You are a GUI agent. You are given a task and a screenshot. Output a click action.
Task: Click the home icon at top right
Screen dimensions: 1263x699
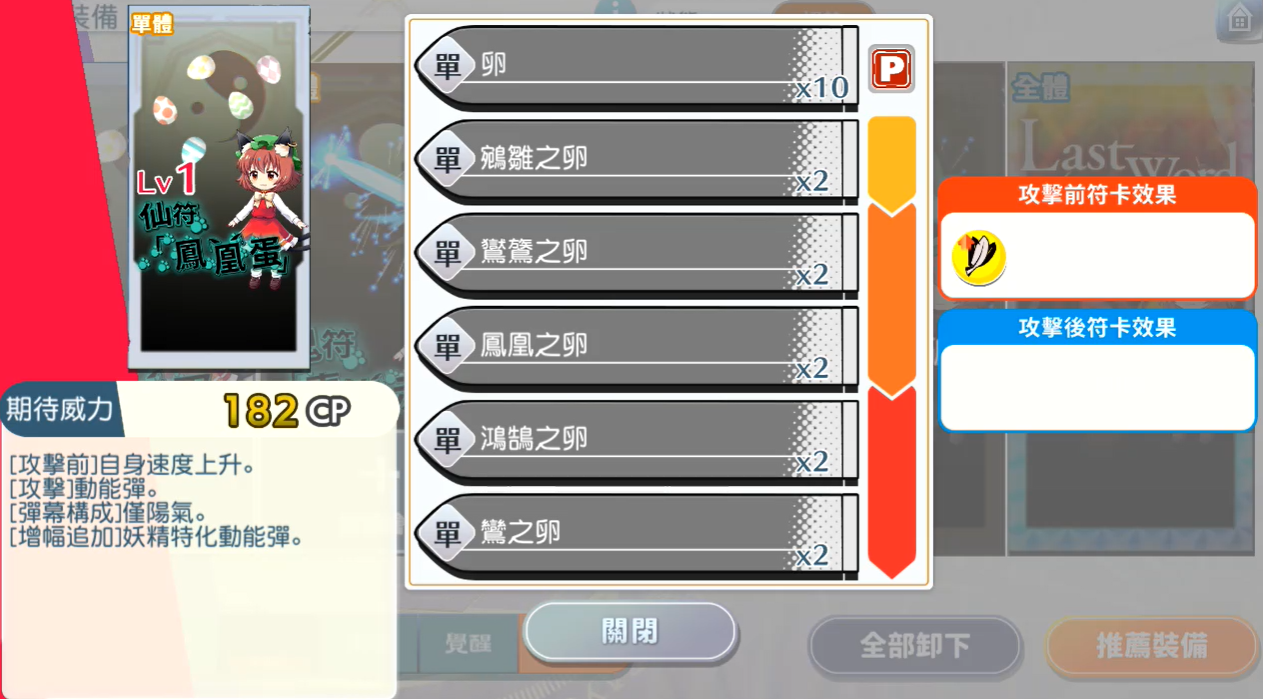[1239, 17]
